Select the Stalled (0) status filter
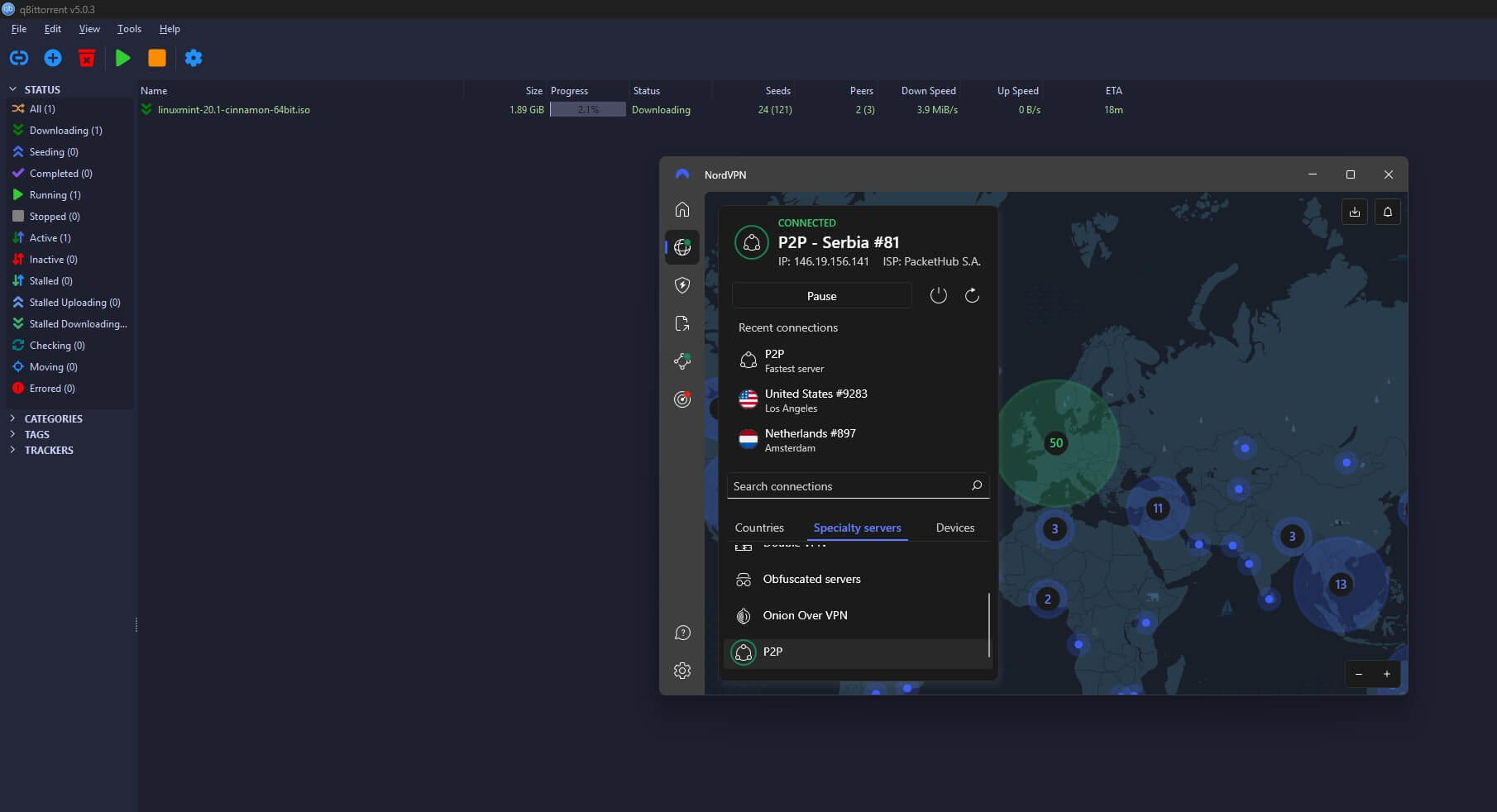1497x812 pixels. click(69, 281)
